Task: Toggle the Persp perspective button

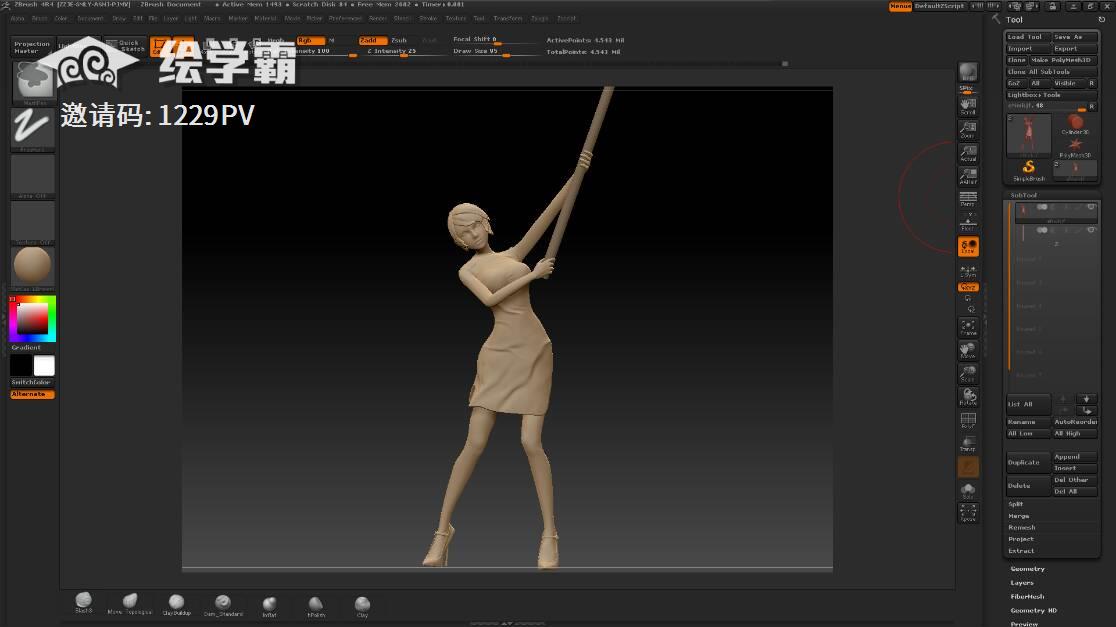Action: point(967,199)
